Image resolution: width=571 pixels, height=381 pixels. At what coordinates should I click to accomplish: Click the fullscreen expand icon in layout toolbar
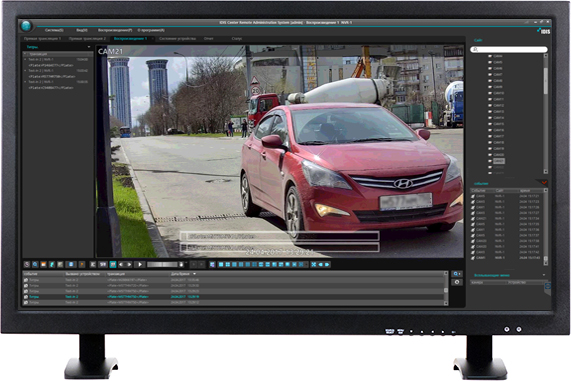tap(314, 265)
